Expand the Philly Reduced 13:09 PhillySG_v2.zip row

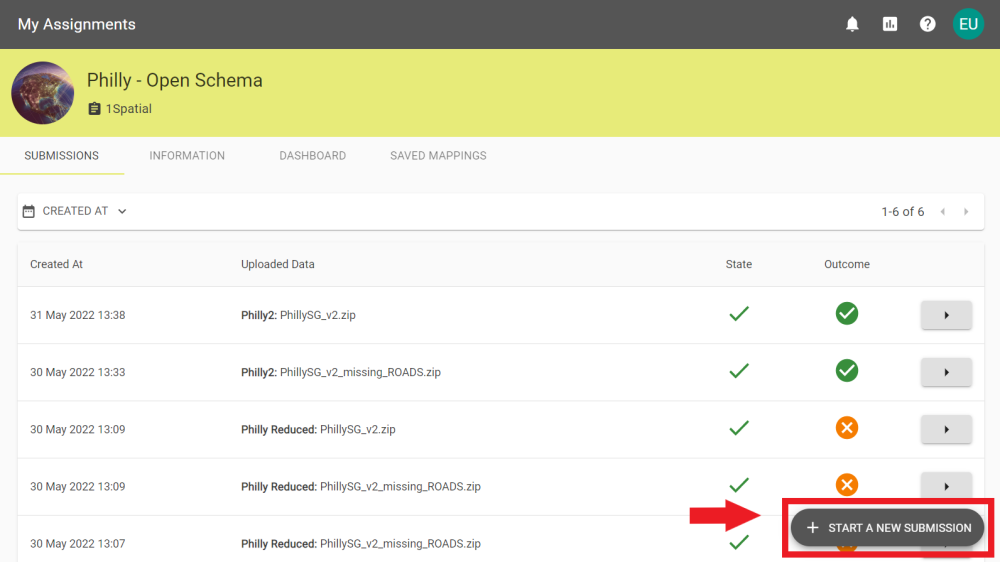point(946,429)
